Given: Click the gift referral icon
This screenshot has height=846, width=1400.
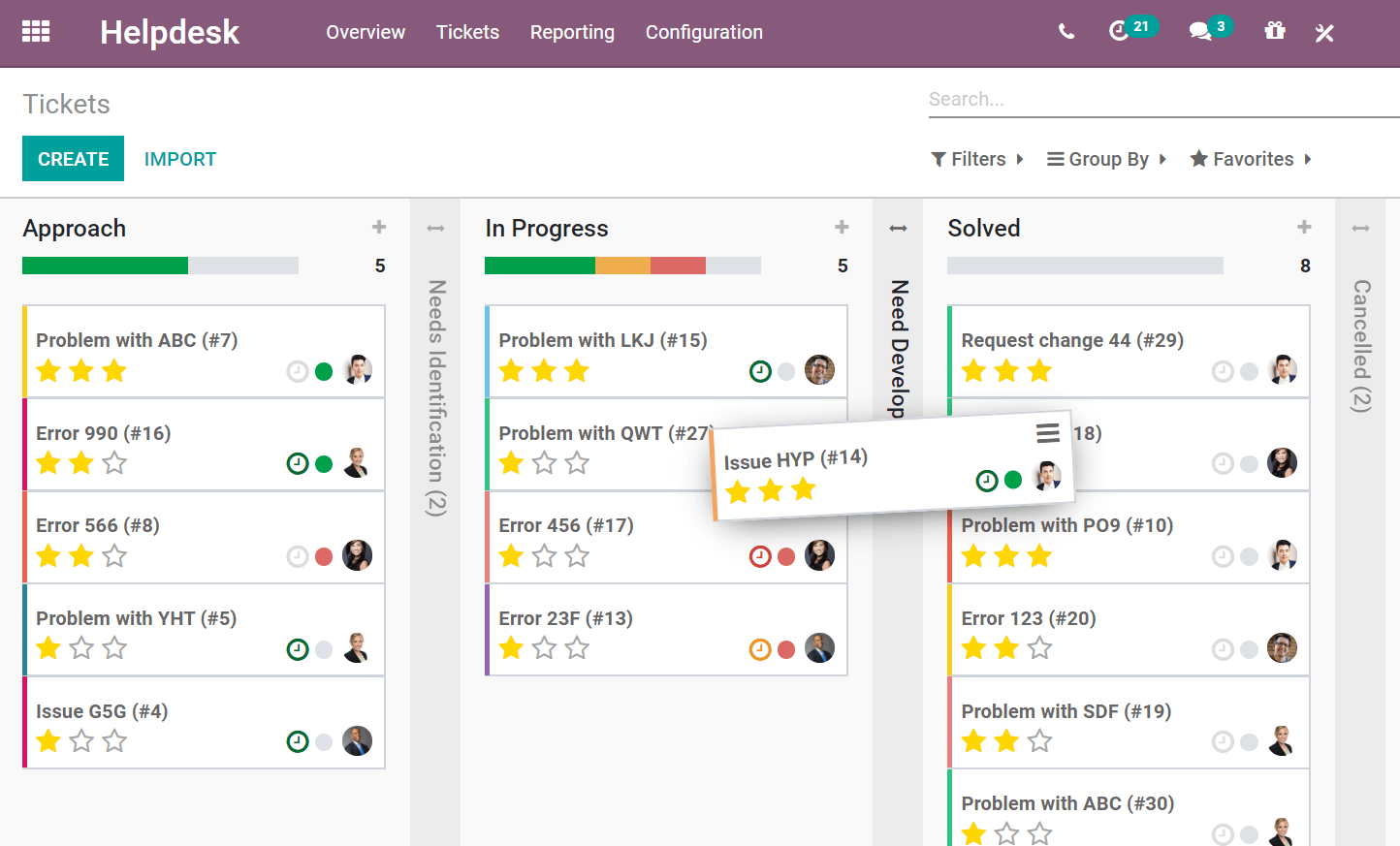Looking at the screenshot, I should [x=1274, y=32].
